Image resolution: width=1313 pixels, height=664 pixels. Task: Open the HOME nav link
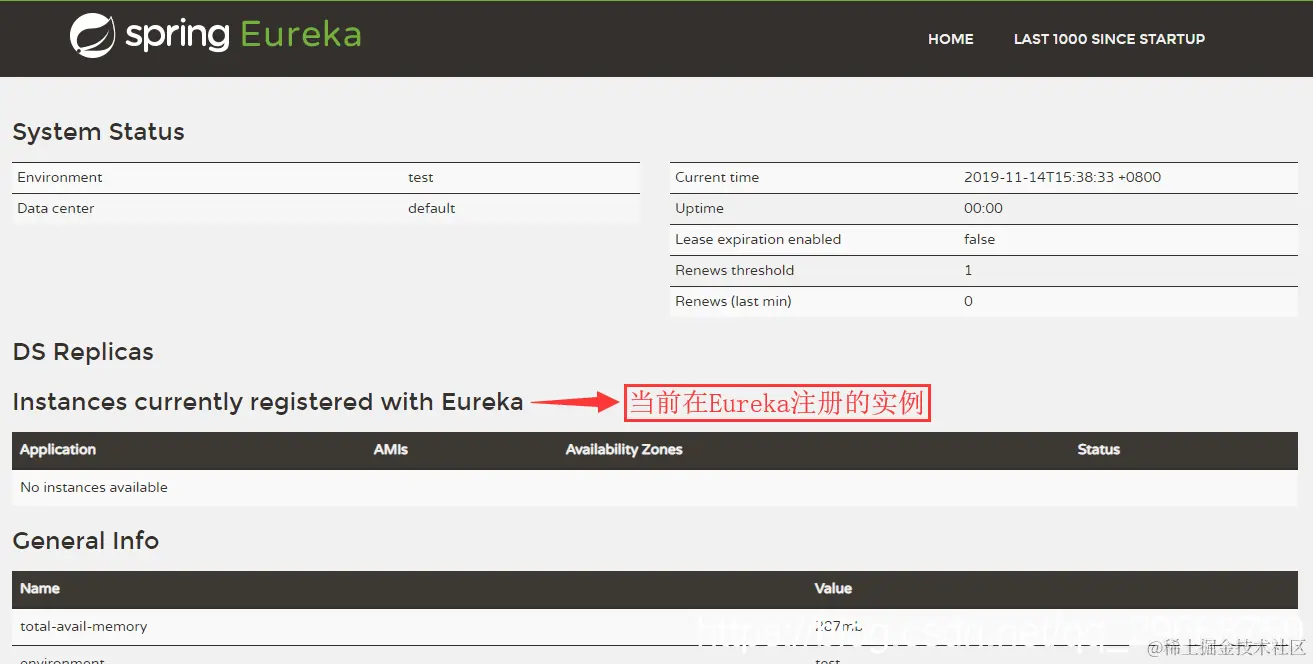(950, 39)
